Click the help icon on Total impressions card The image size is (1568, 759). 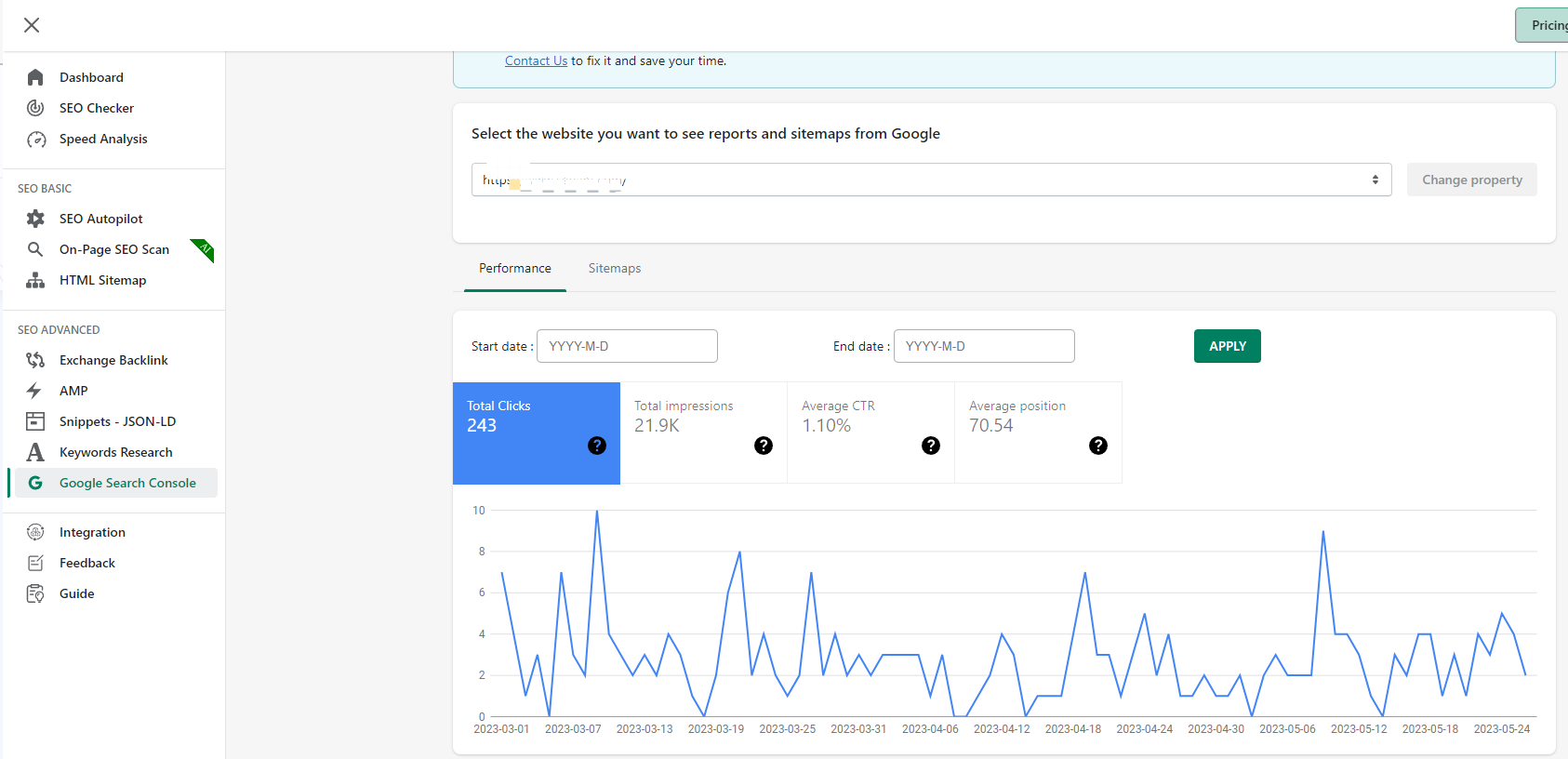(x=764, y=446)
